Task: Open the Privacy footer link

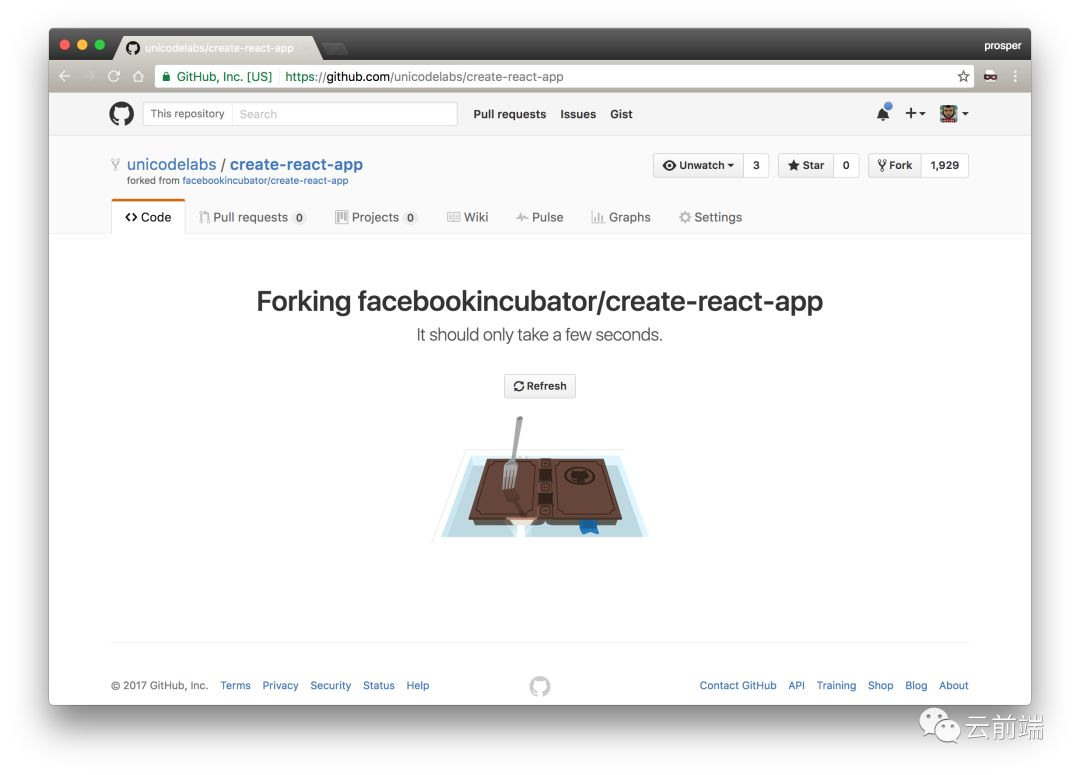Action: click(280, 685)
